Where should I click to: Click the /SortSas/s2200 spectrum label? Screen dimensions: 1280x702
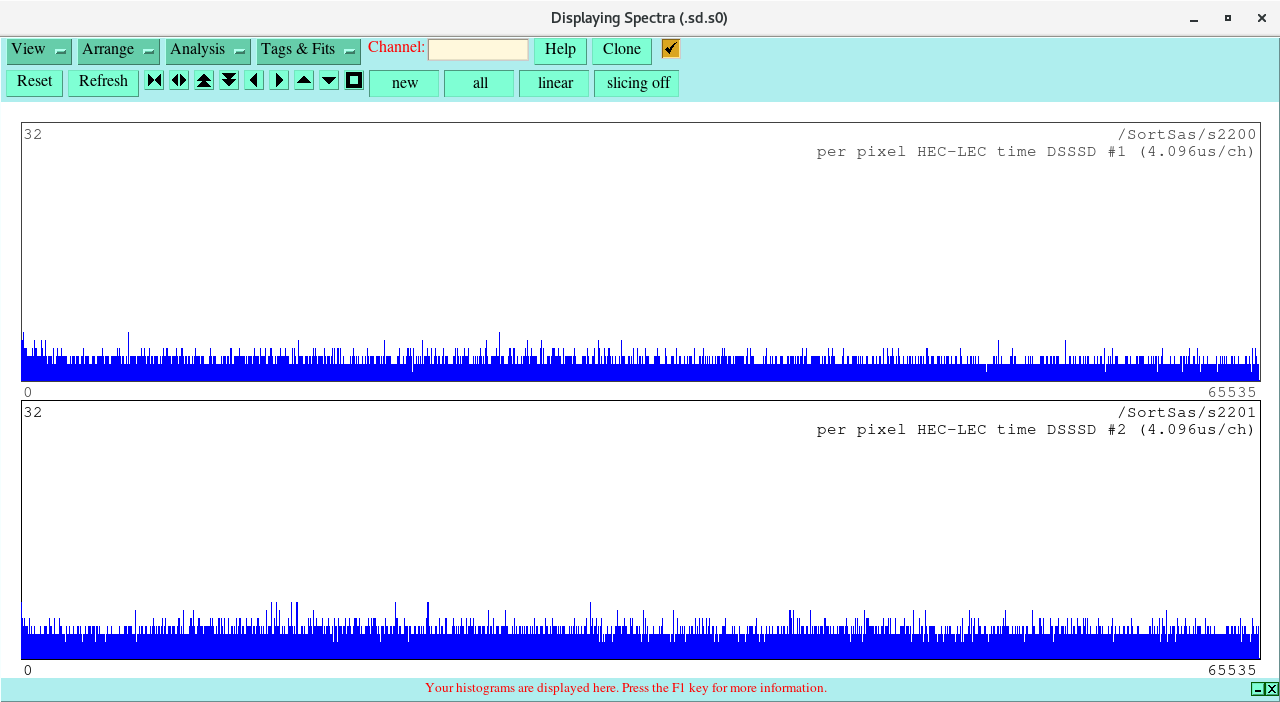coord(1187,134)
